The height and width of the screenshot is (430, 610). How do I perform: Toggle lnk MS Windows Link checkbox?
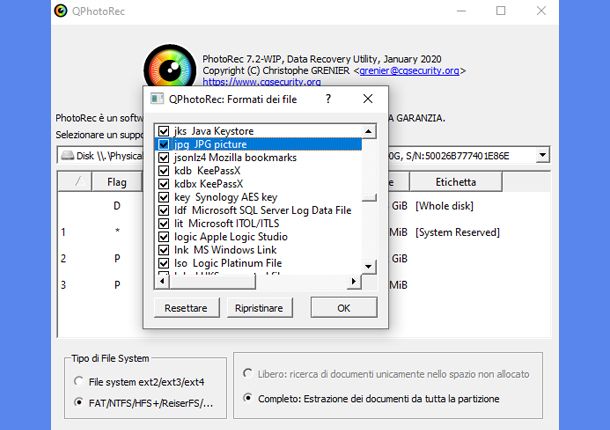[x=164, y=250]
